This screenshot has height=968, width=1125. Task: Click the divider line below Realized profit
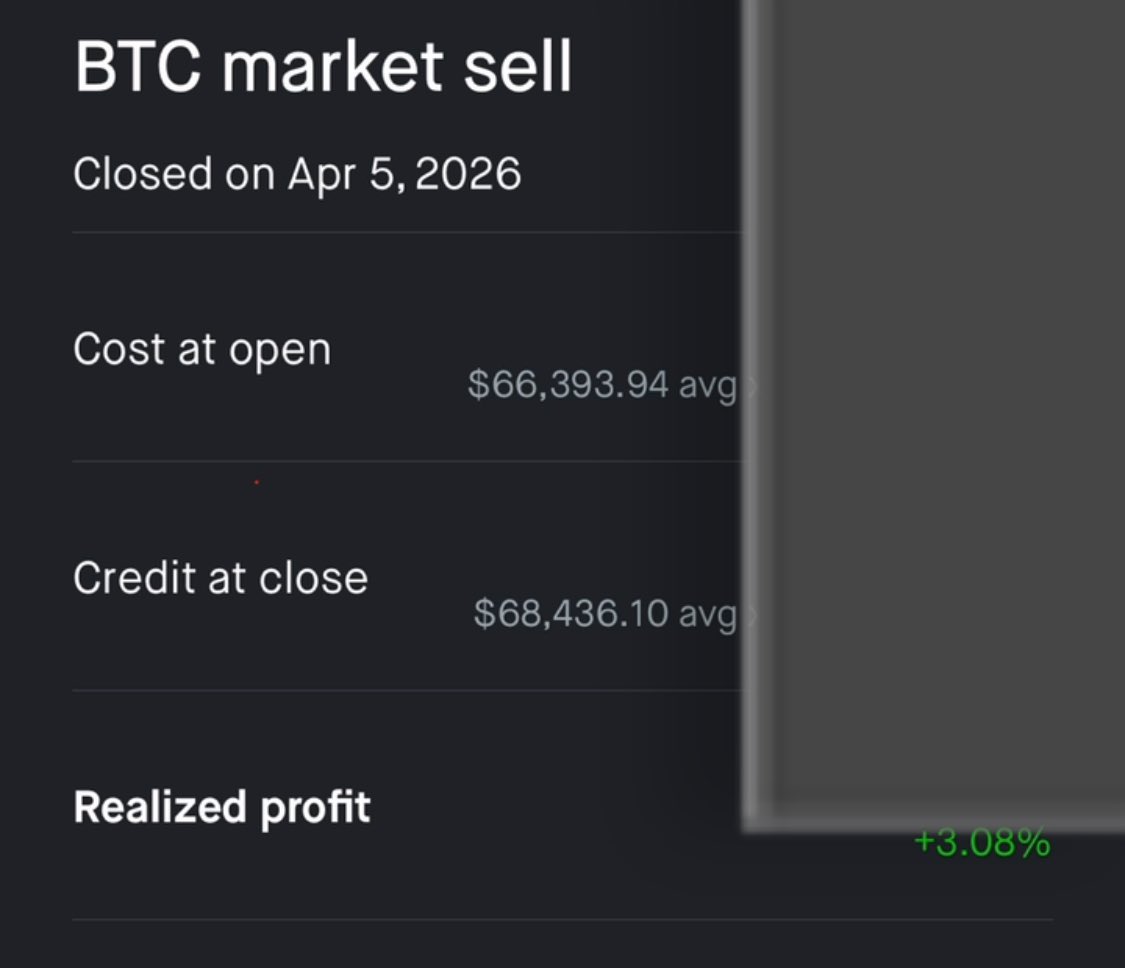[x=560, y=919]
